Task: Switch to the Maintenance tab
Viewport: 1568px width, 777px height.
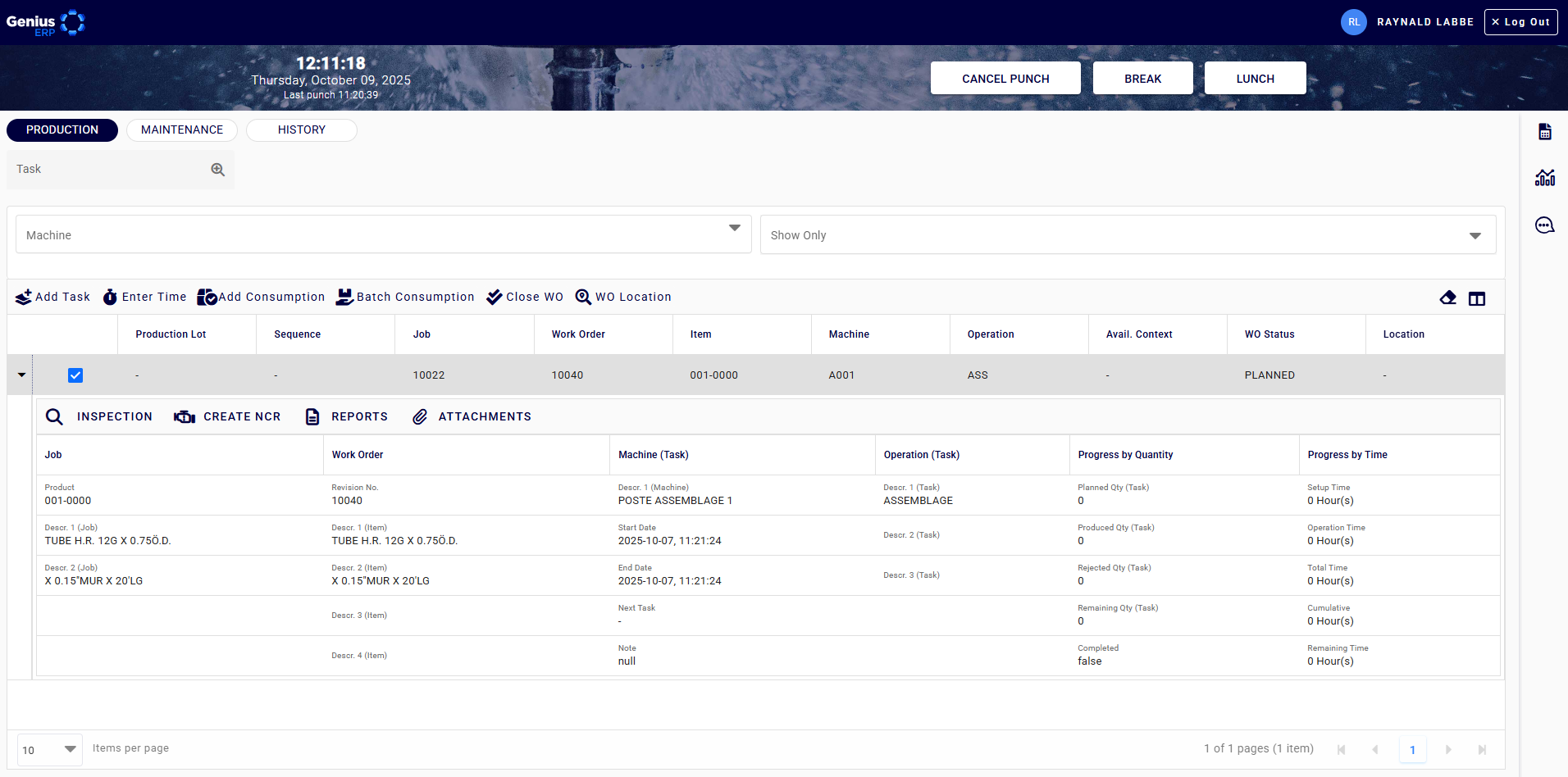Action: point(182,129)
